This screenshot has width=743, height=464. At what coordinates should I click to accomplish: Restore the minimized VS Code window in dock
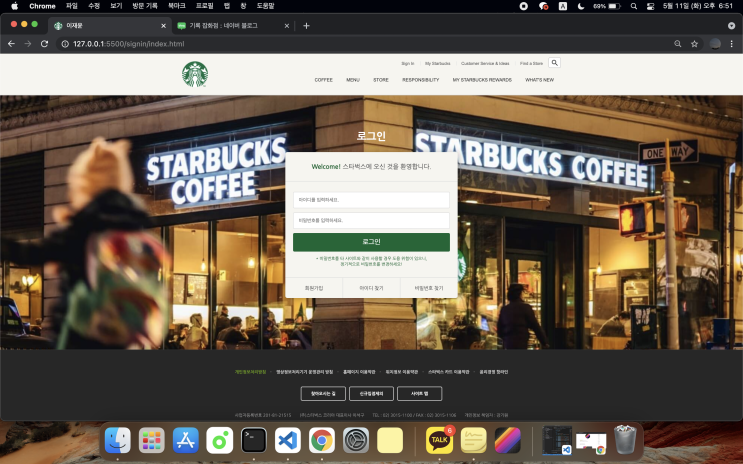(557, 440)
